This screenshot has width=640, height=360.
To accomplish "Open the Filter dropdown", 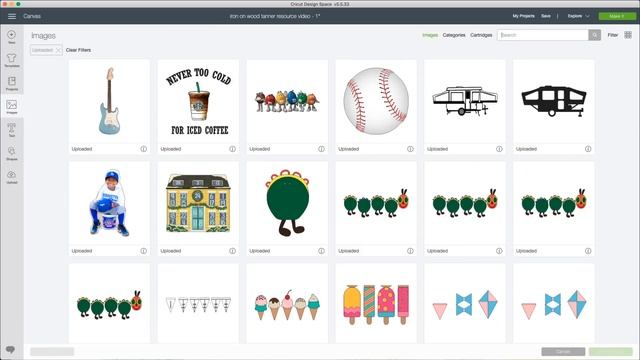I will point(613,35).
